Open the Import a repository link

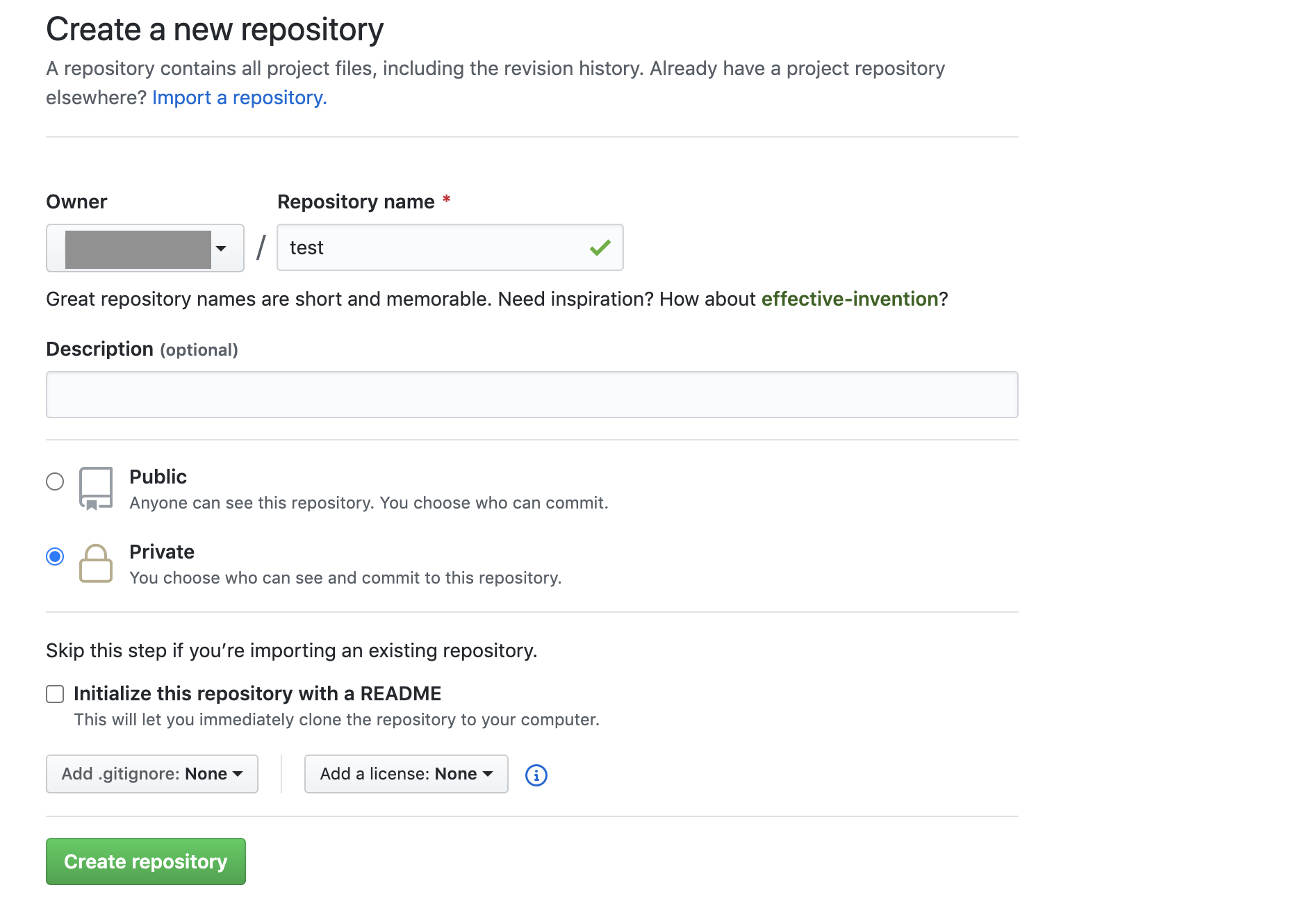[x=239, y=98]
